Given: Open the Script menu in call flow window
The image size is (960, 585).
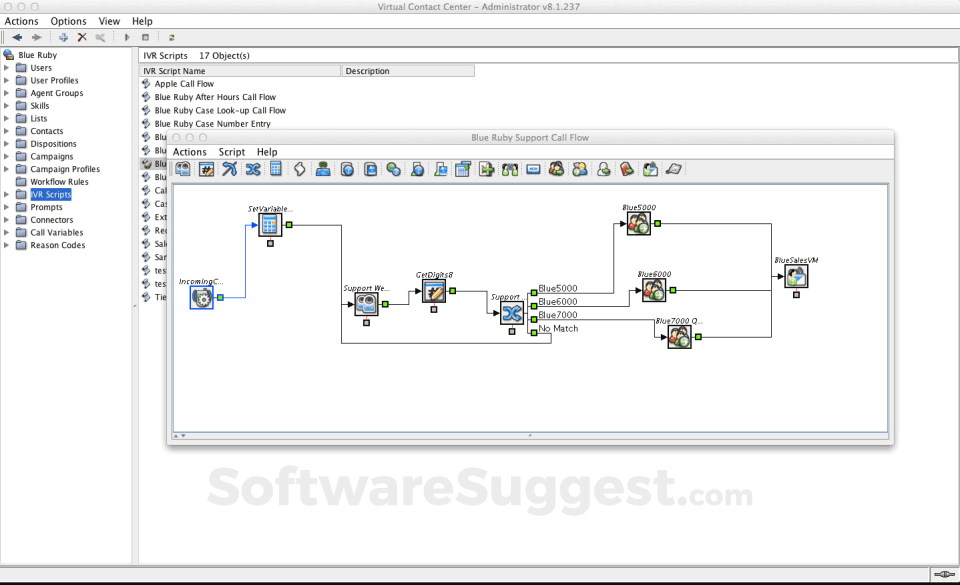Looking at the screenshot, I should coord(231,152).
